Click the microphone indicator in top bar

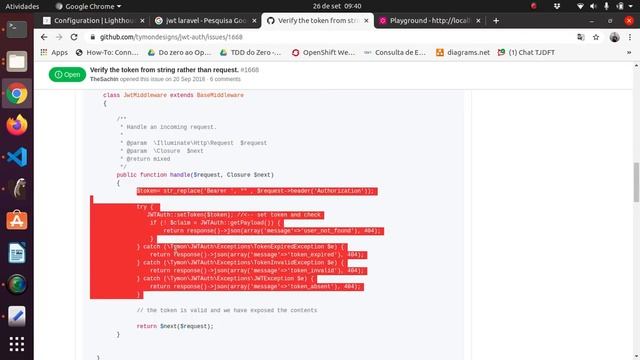coord(607,6)
